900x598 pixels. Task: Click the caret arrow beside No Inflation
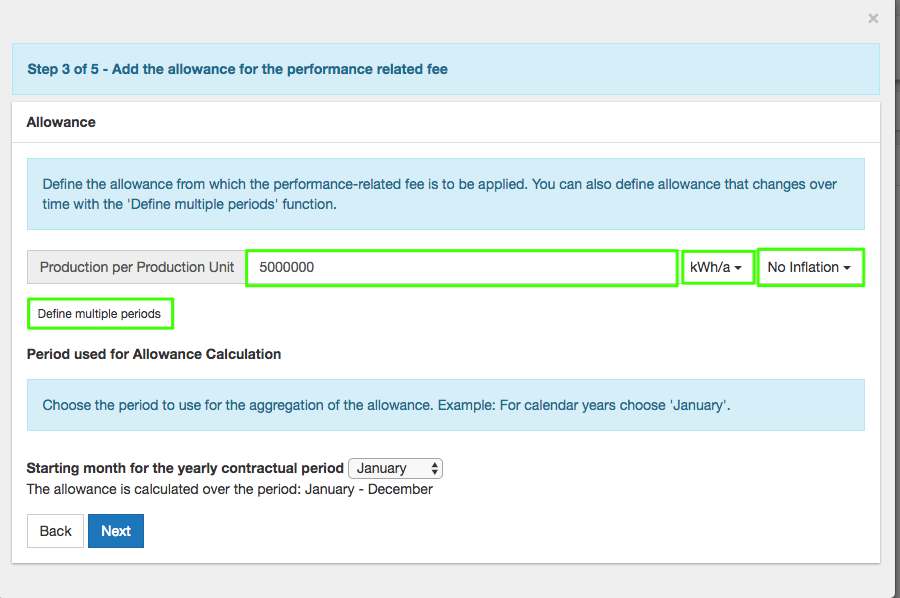[847, 269]
